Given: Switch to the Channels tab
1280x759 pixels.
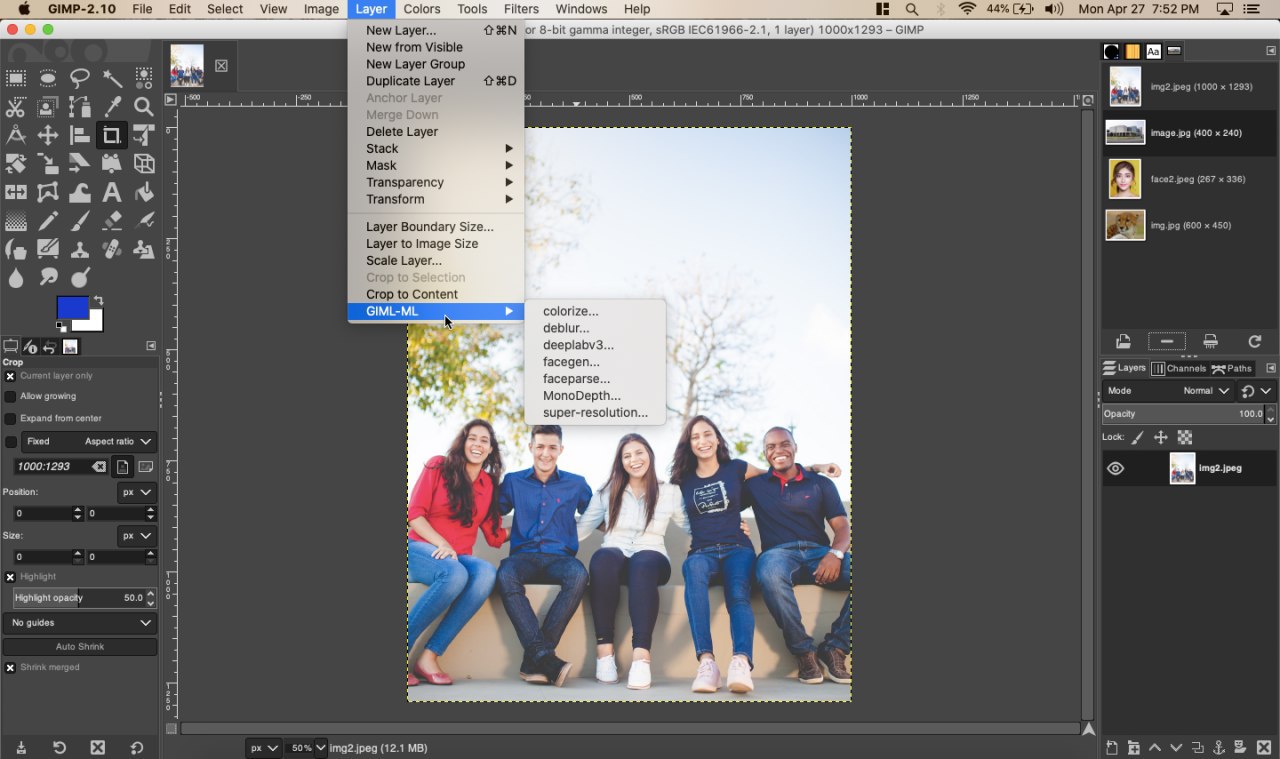Looking at the screenshot, I should pos(1179,368).
